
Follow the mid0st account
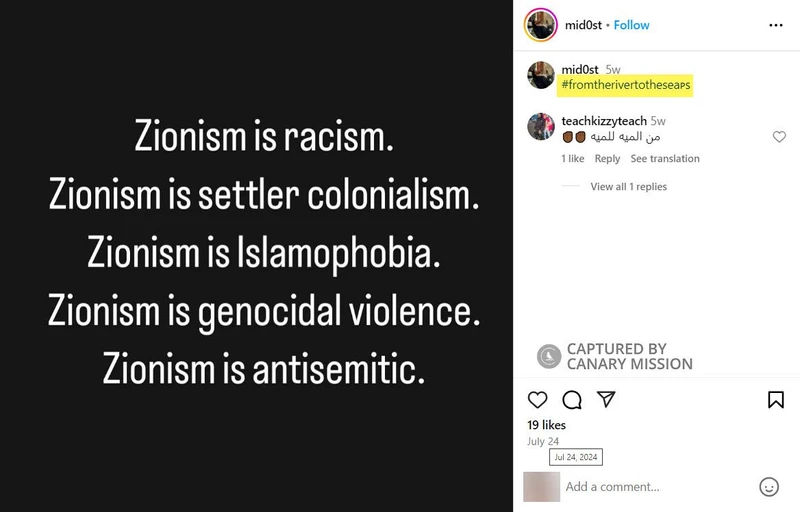pos(632,25)
